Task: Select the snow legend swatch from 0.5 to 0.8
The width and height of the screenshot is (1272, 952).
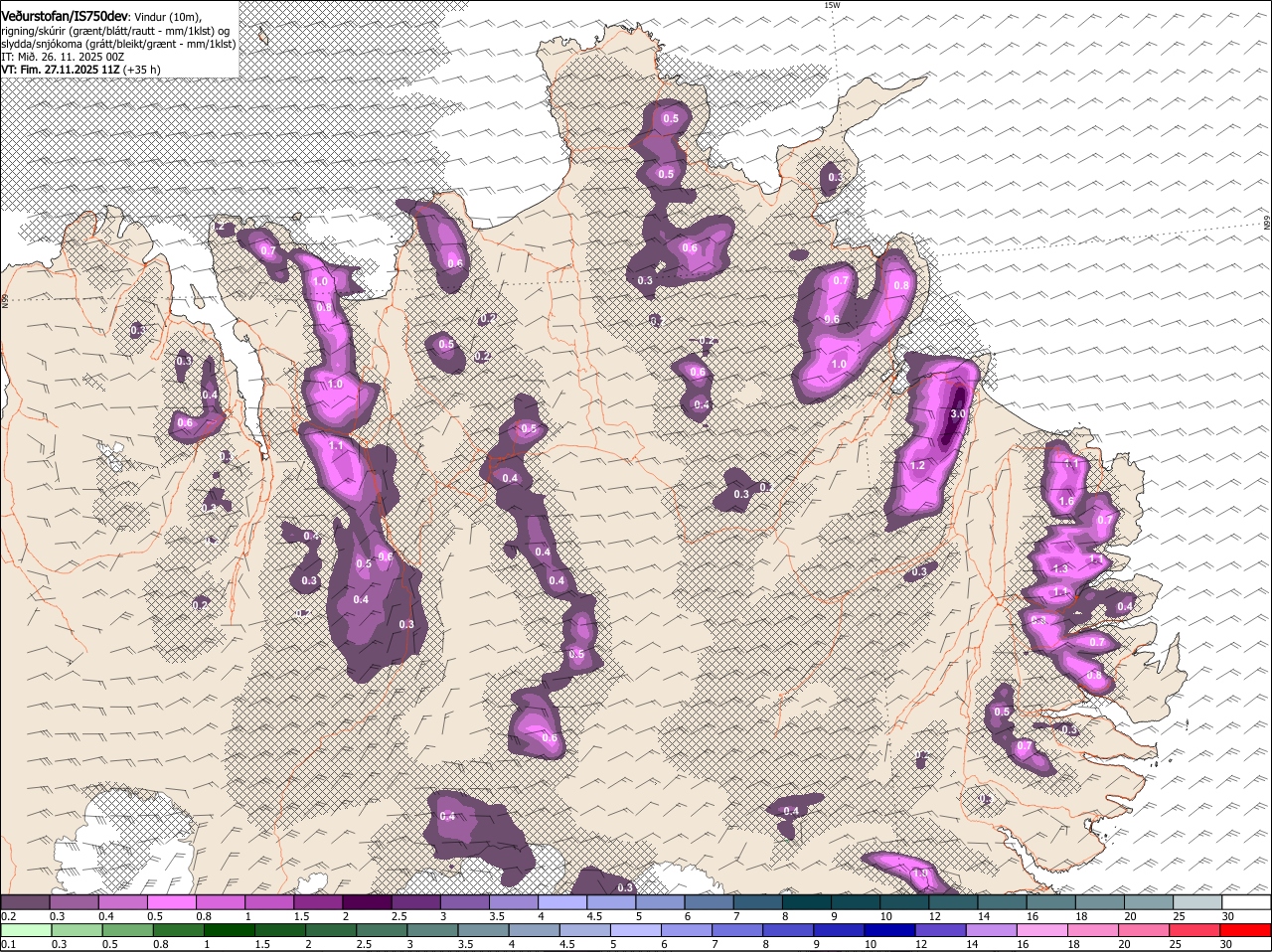Action: tap(172, 902)
